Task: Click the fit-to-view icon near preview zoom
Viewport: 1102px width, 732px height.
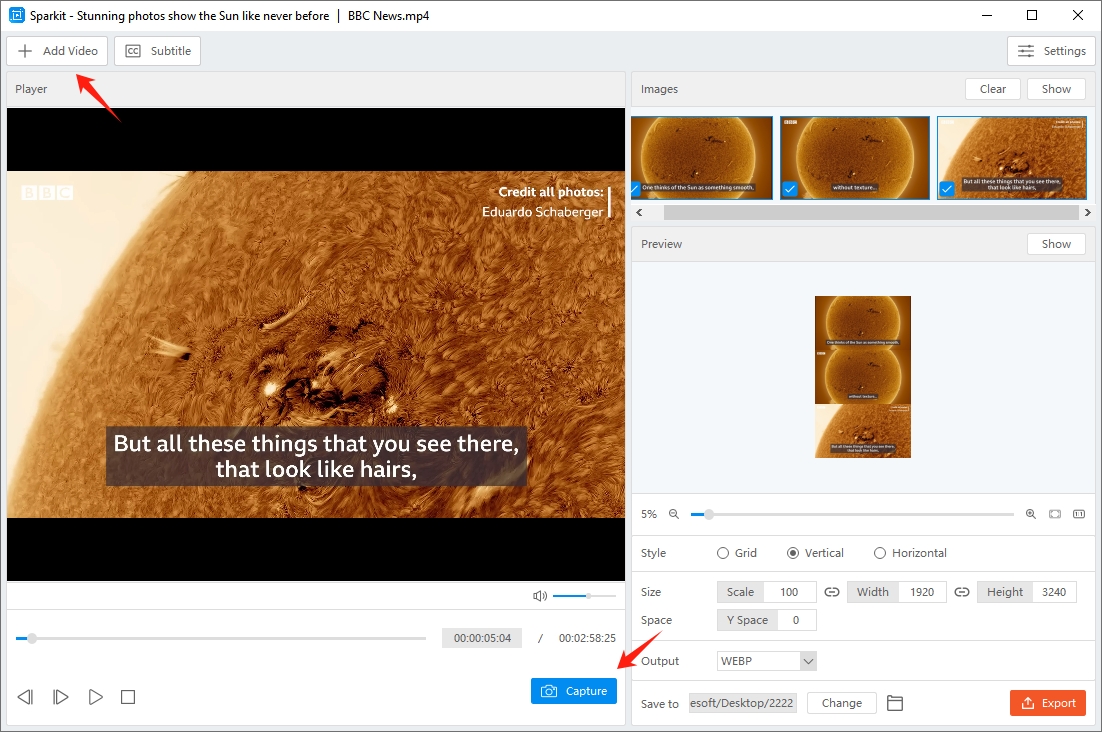Action: pyautogui.click(x=1055, y=514)
